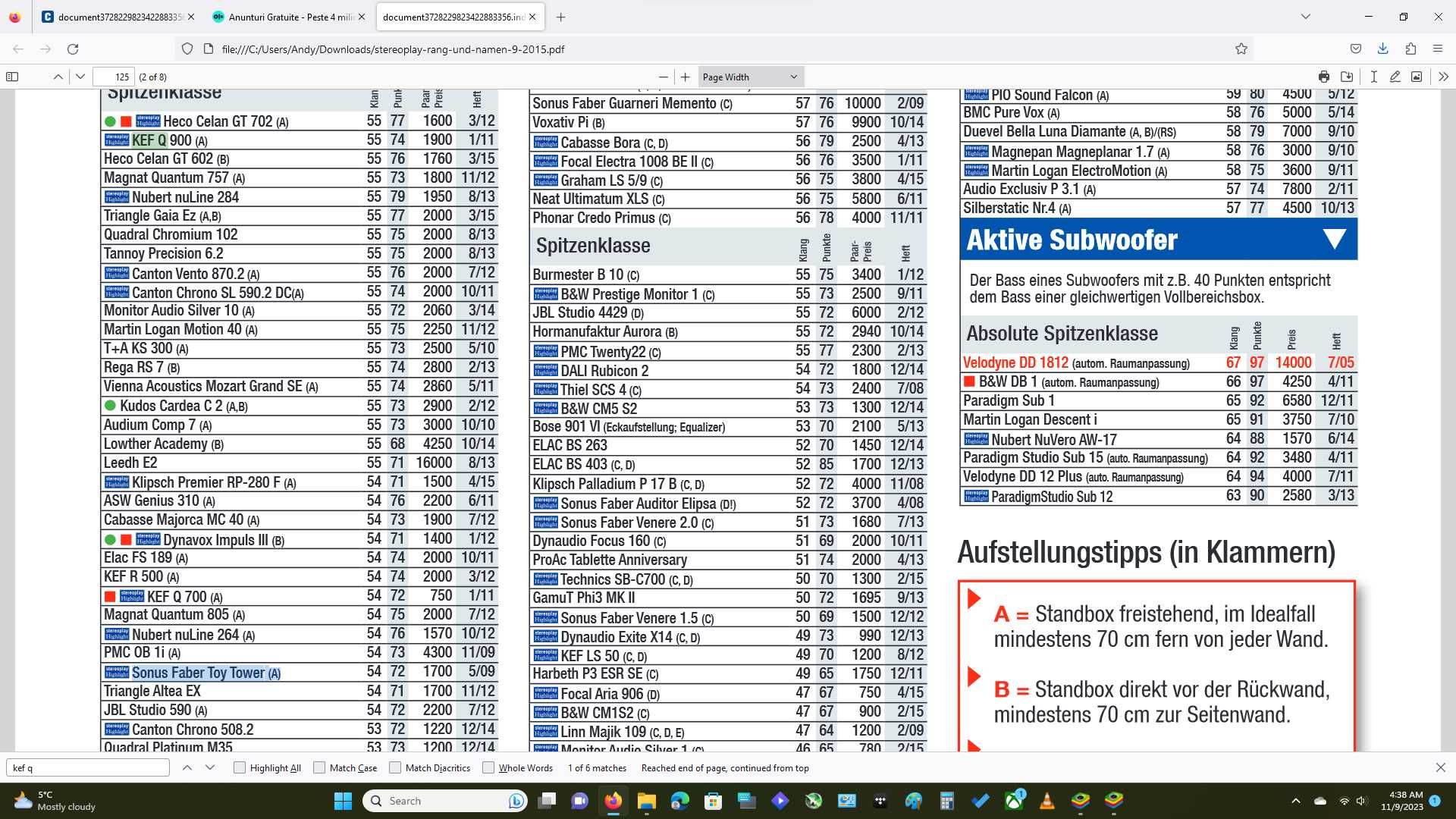The image size is (1456, 819).
Task: Open the list all tabs dropdown
Action: click(x=1305, y=17)
